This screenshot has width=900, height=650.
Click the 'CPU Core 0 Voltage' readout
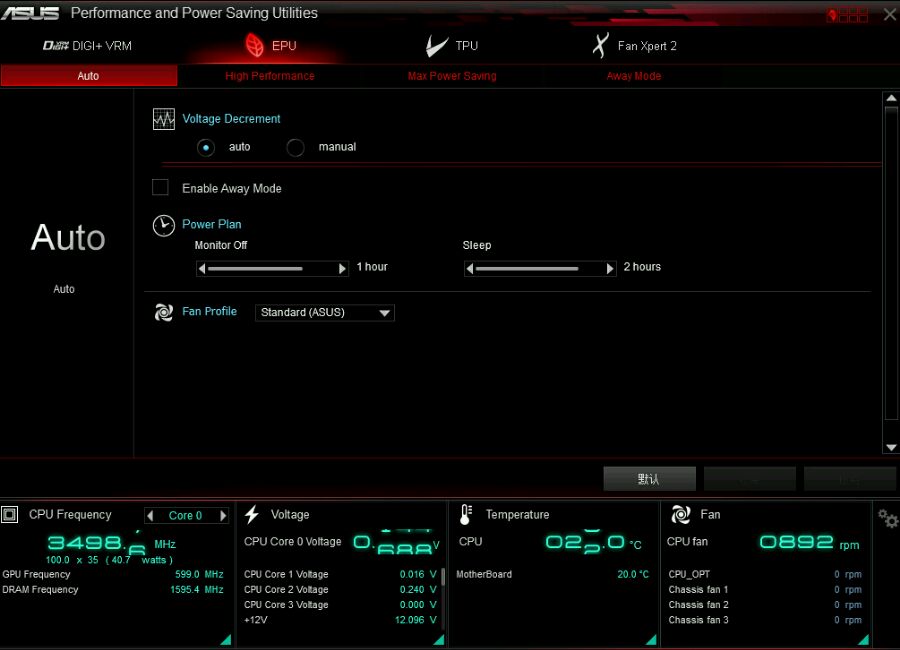tap(396, 542)
